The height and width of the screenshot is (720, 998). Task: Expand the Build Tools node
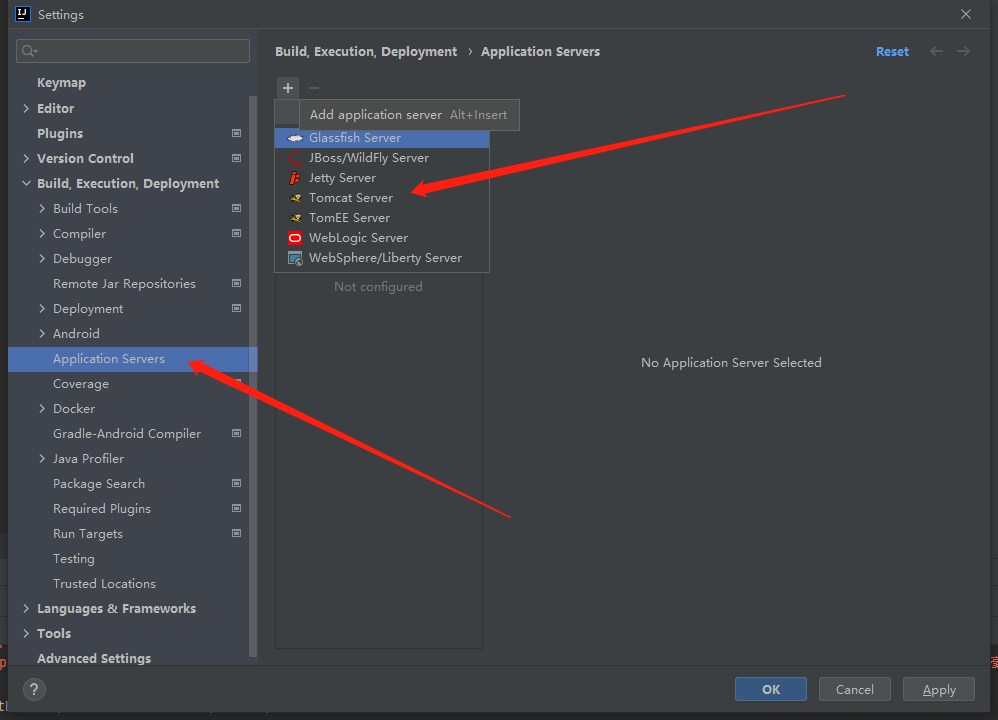pyautogui.click(x=42, y=208)
